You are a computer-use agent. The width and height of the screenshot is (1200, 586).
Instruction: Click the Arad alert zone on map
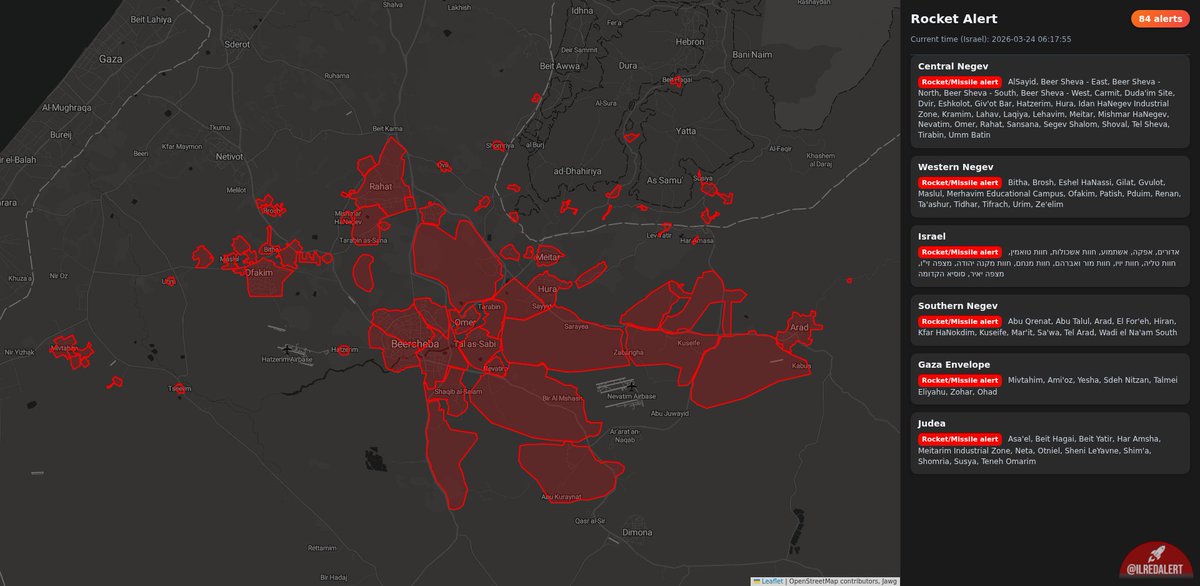[x=798, y=327]
